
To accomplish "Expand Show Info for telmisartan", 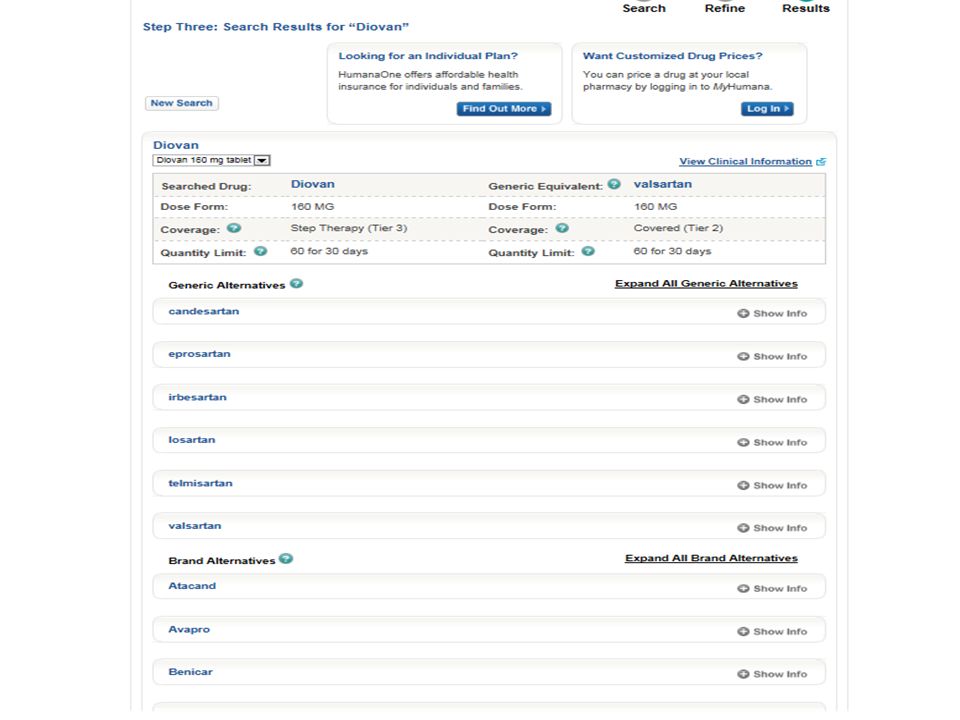I will tap(772, 486).
